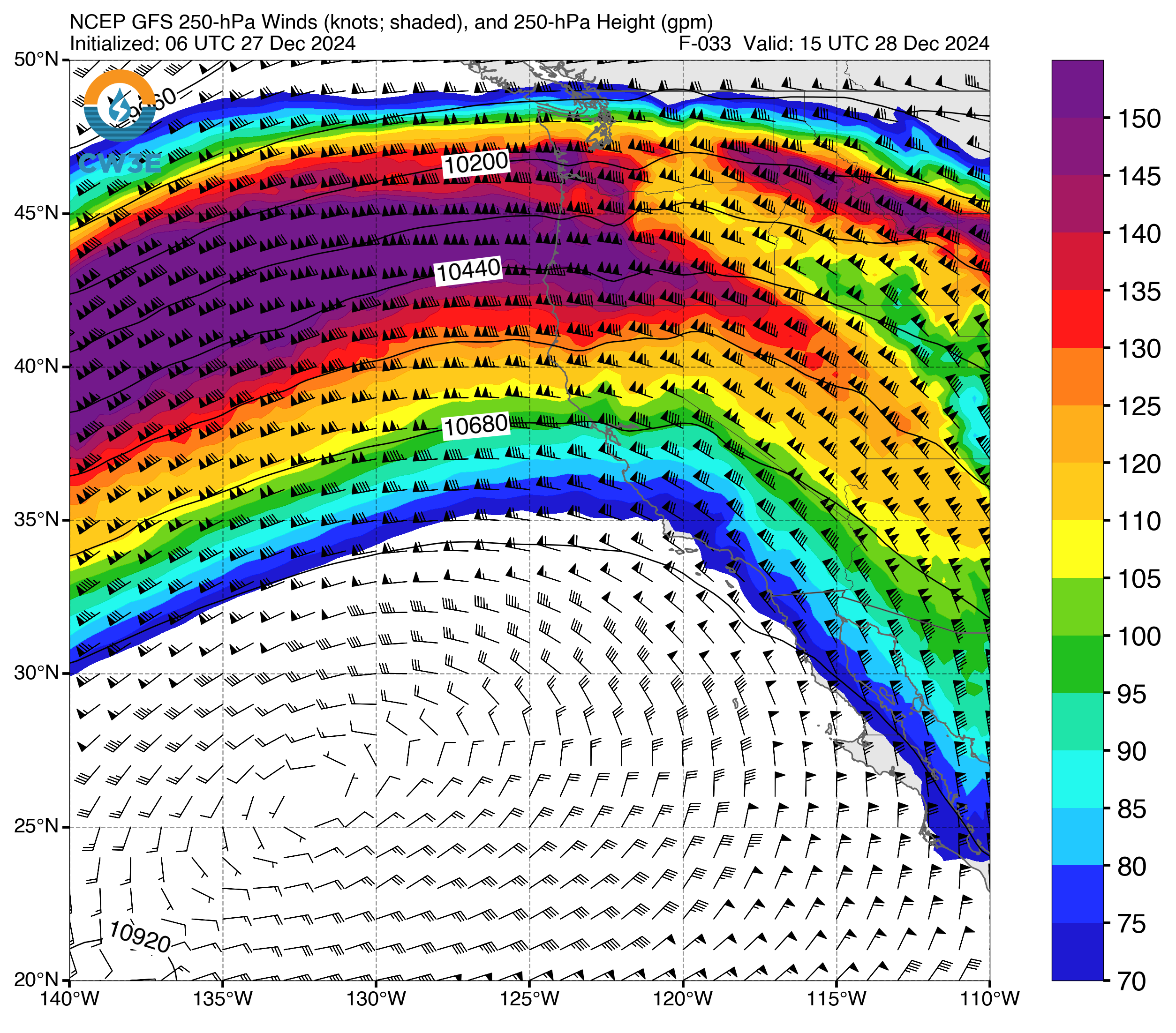
Task: Click the colorbar tick label 105
Action: pos(1139,579)
